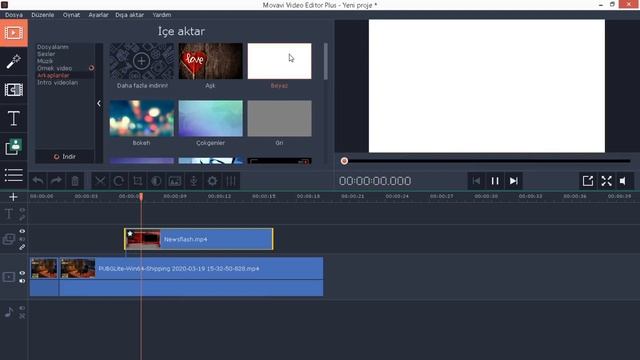Open the Transitions tab icon
The height and width of the screenshot is (360, 640).
13,90
